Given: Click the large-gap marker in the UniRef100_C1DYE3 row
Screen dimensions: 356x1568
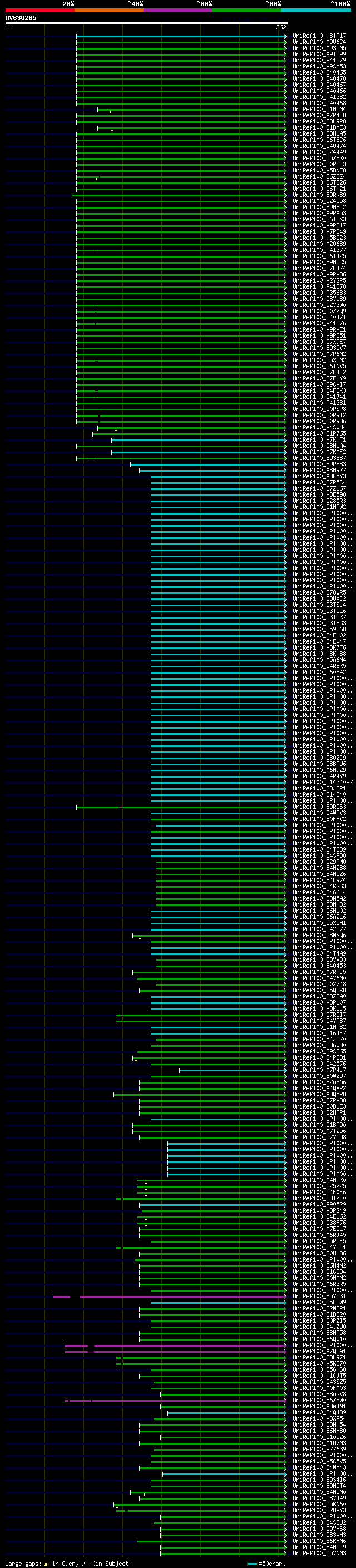Looking at the screenshot, I should [x=112, y=130].
